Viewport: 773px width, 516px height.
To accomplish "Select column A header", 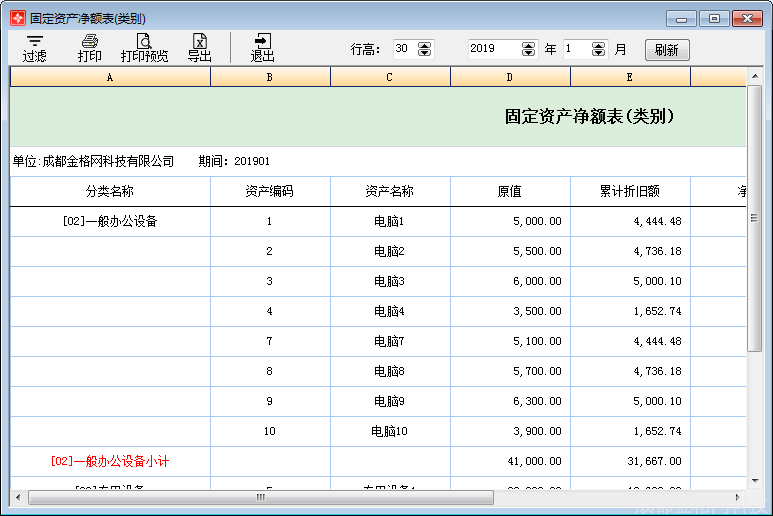I will 110,77.
